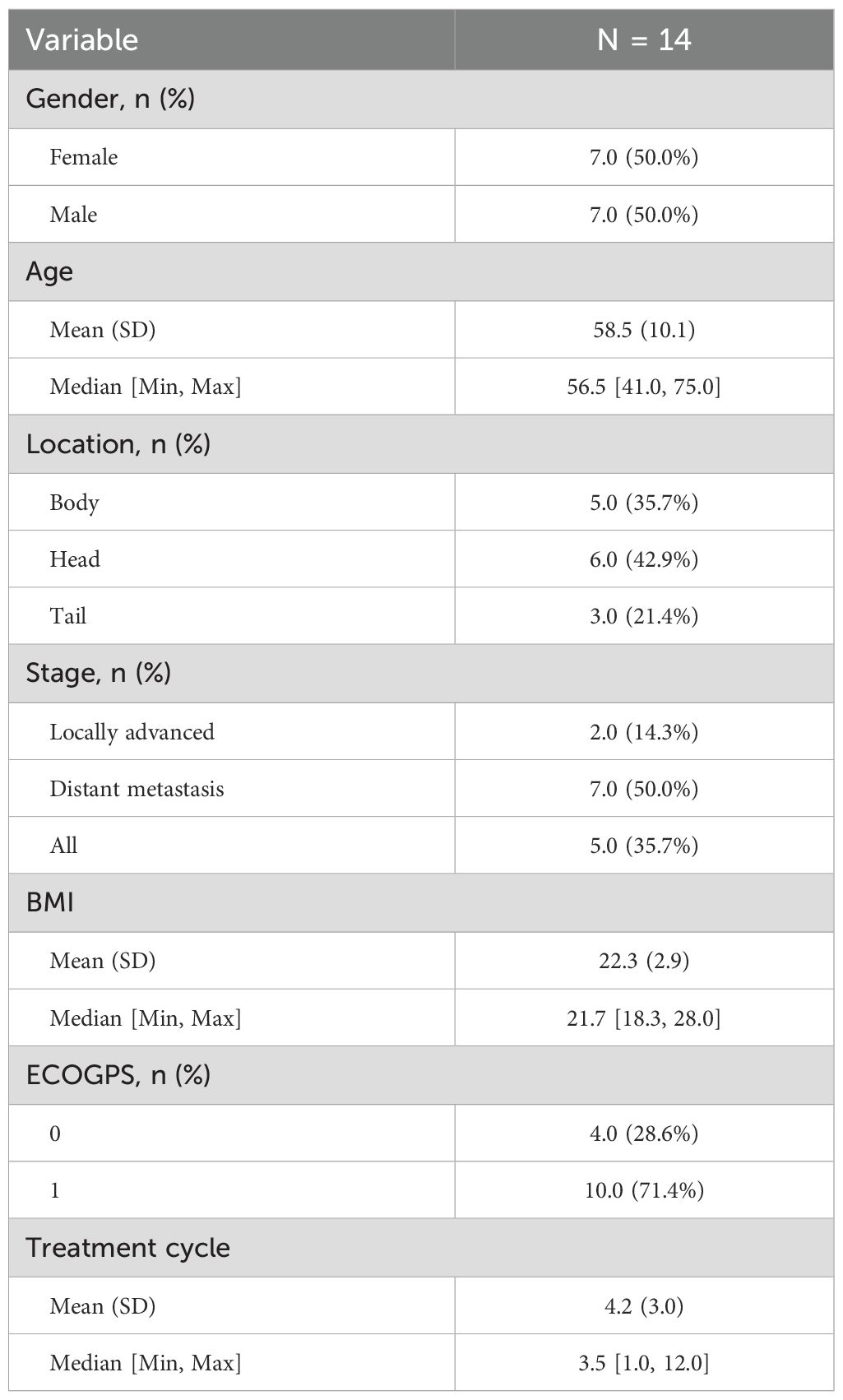Select the ECOGPS, n (%) section row
The image size is (843, 1400).
pos(118,1075)
